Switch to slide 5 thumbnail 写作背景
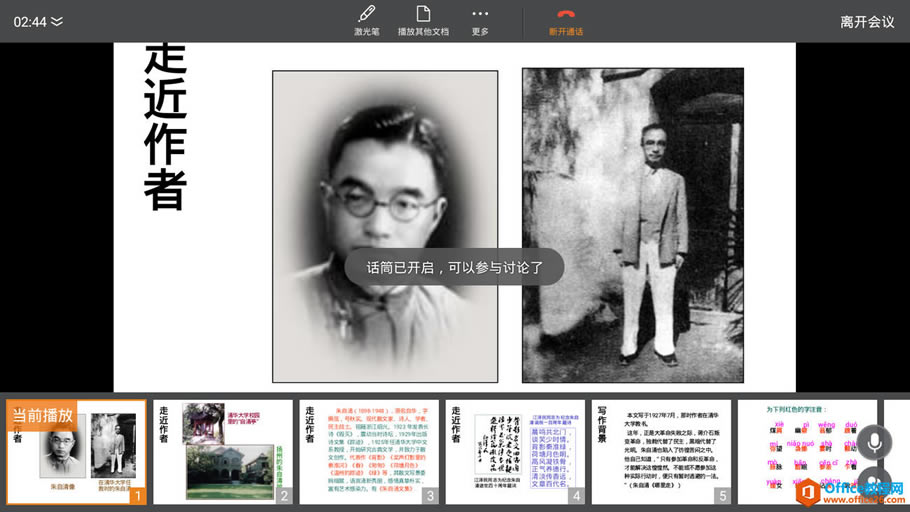The height and width of the screenshot is (512, 910). pos(660,453)
